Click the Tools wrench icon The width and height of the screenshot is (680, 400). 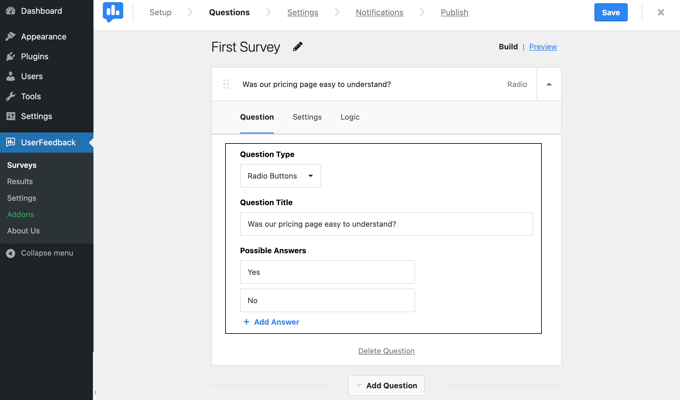(x=11, y=96)
